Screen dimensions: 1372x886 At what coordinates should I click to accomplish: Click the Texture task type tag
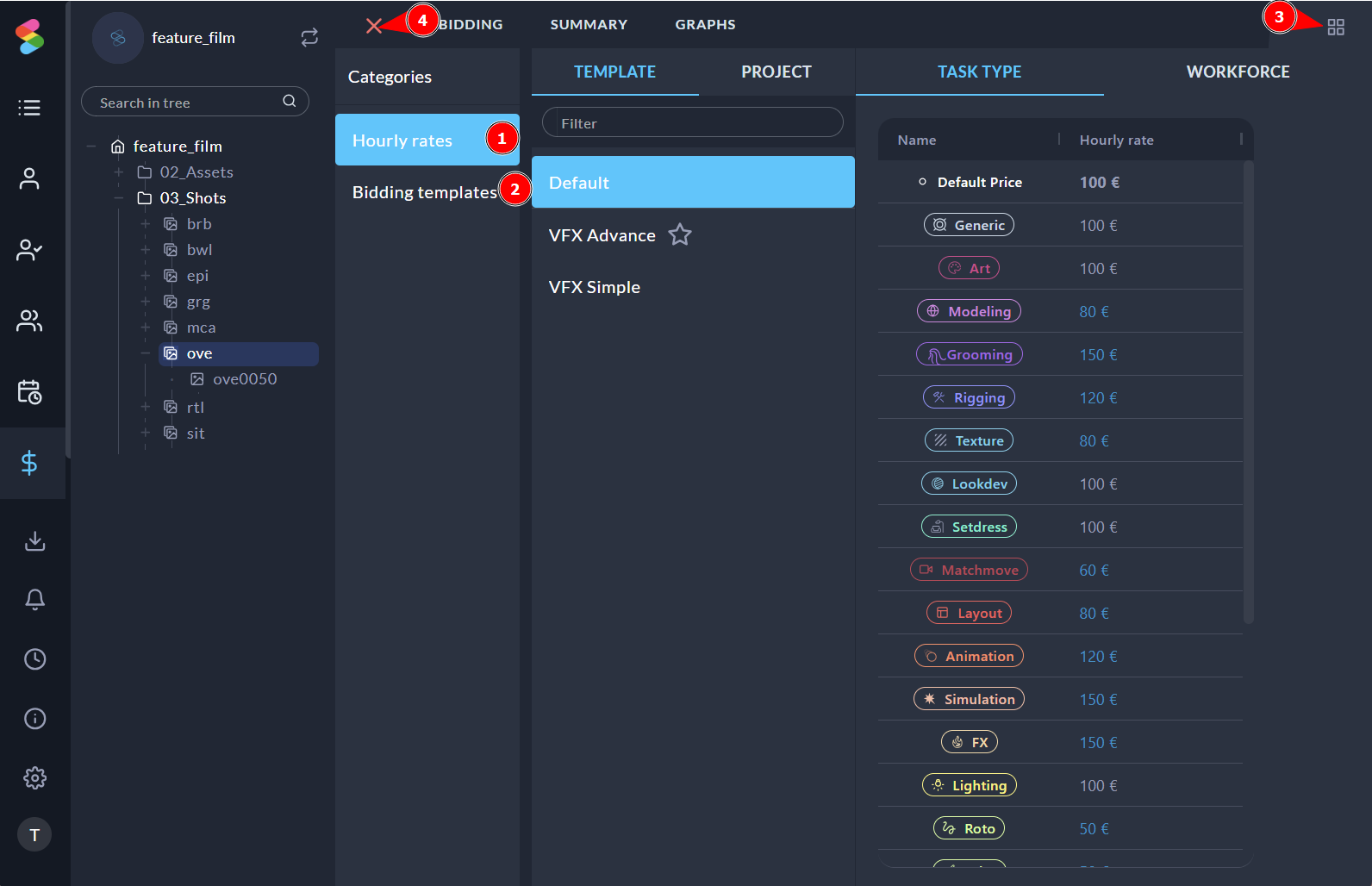click(x=969, y=440)
